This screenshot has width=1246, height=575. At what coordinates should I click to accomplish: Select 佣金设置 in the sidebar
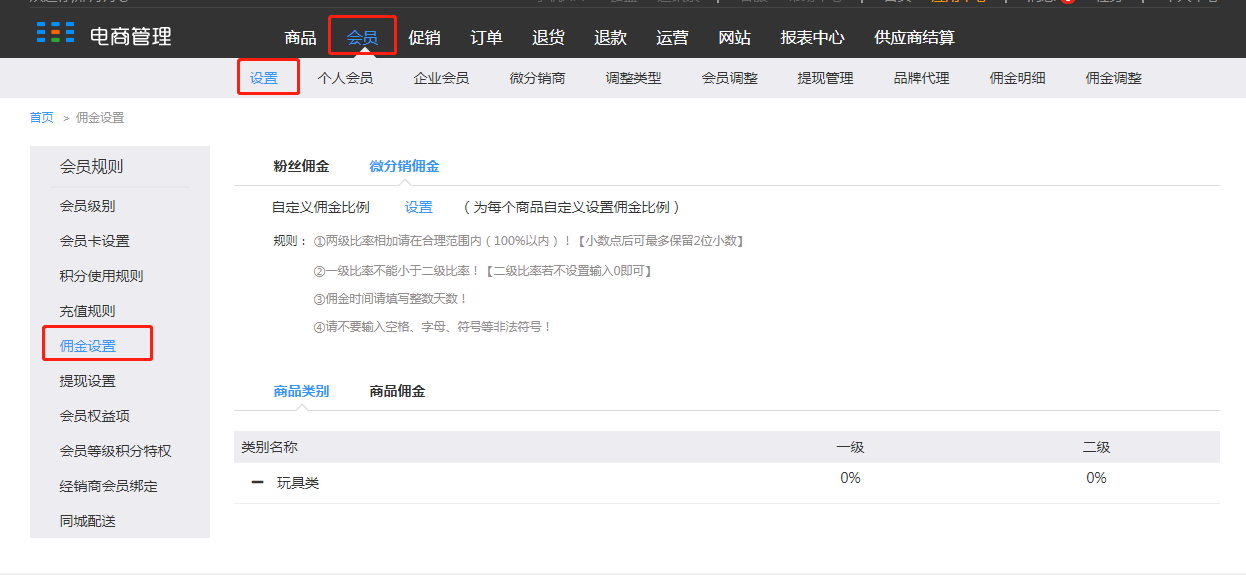click(87, 346)
